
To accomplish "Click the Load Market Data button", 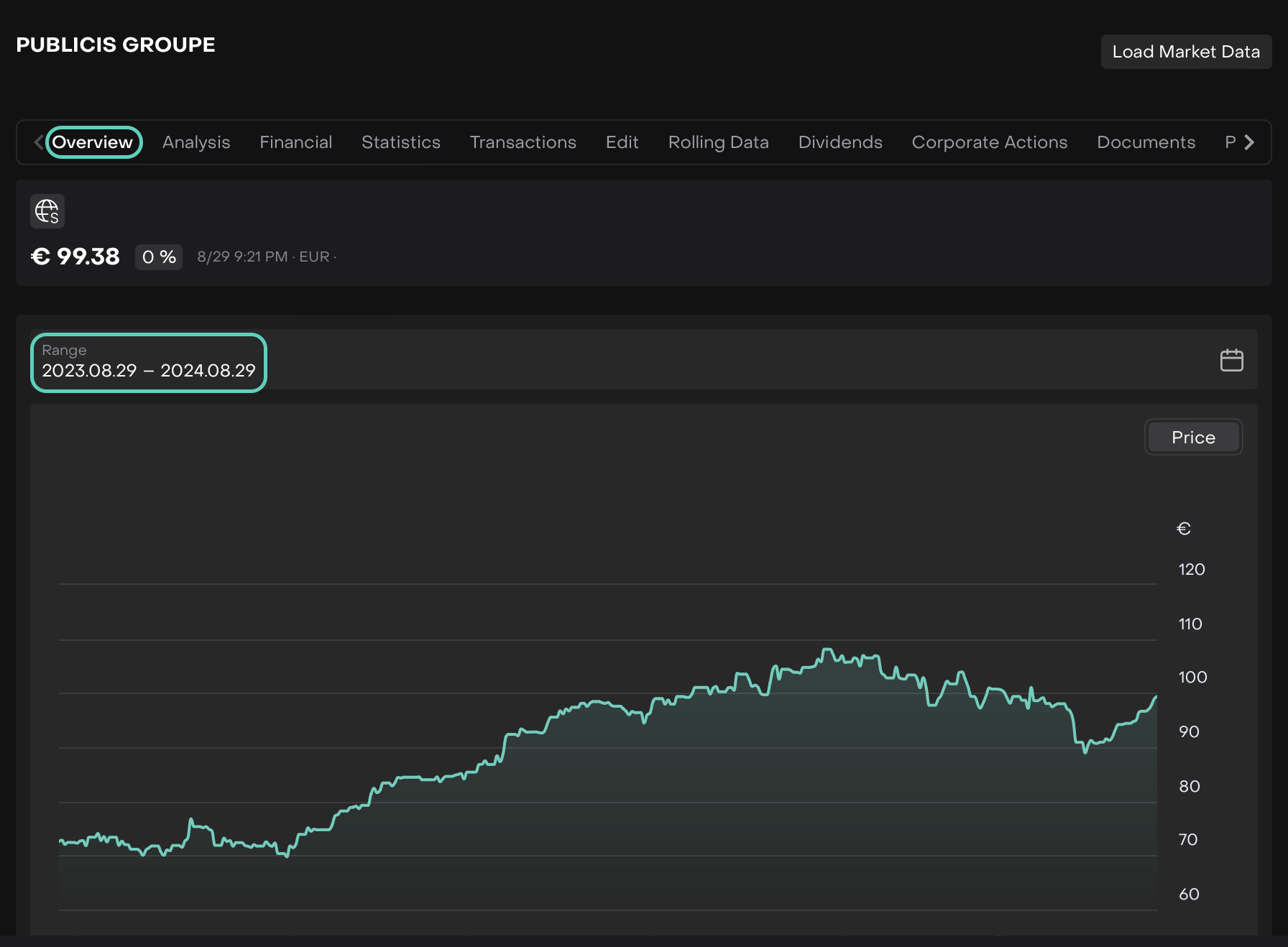I will (x=1185, y=52).
